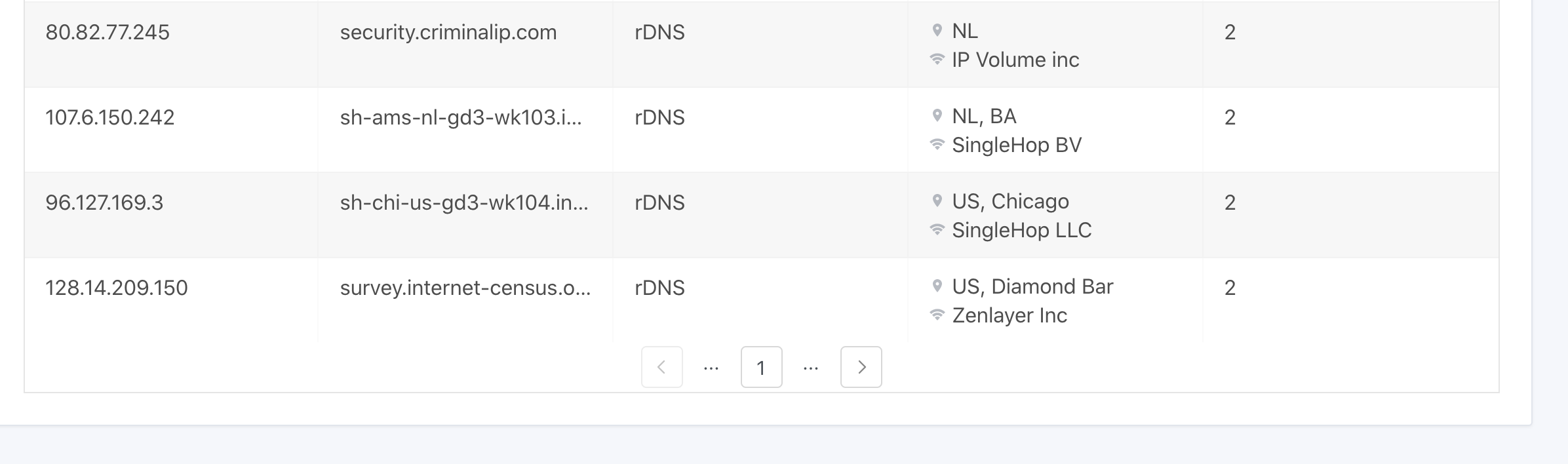This screenshot has height=464, width=1568.
Task: Click wifi icon next to SingleHop BV
Action: tap(937, 145)
